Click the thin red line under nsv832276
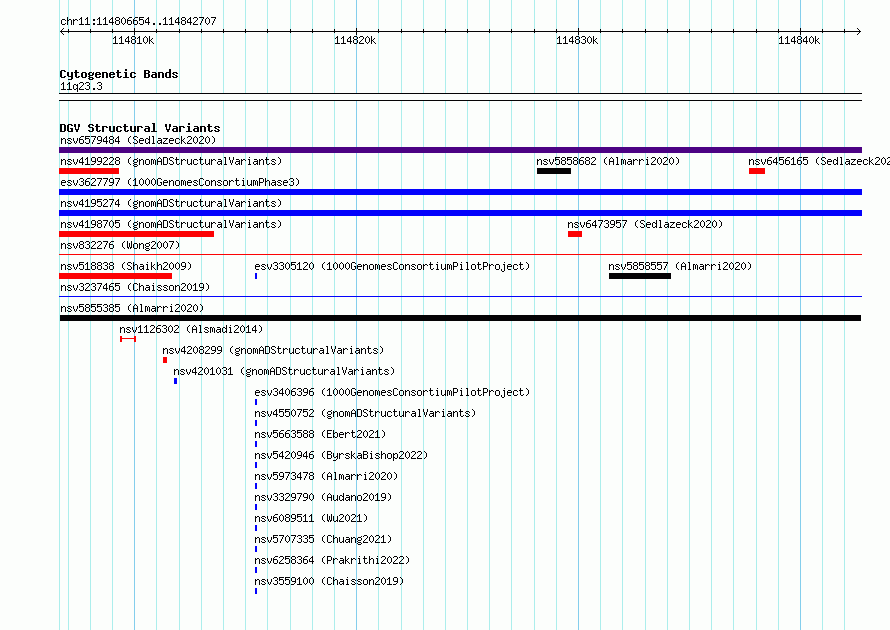The image size is (890, 630). (460, 255)
